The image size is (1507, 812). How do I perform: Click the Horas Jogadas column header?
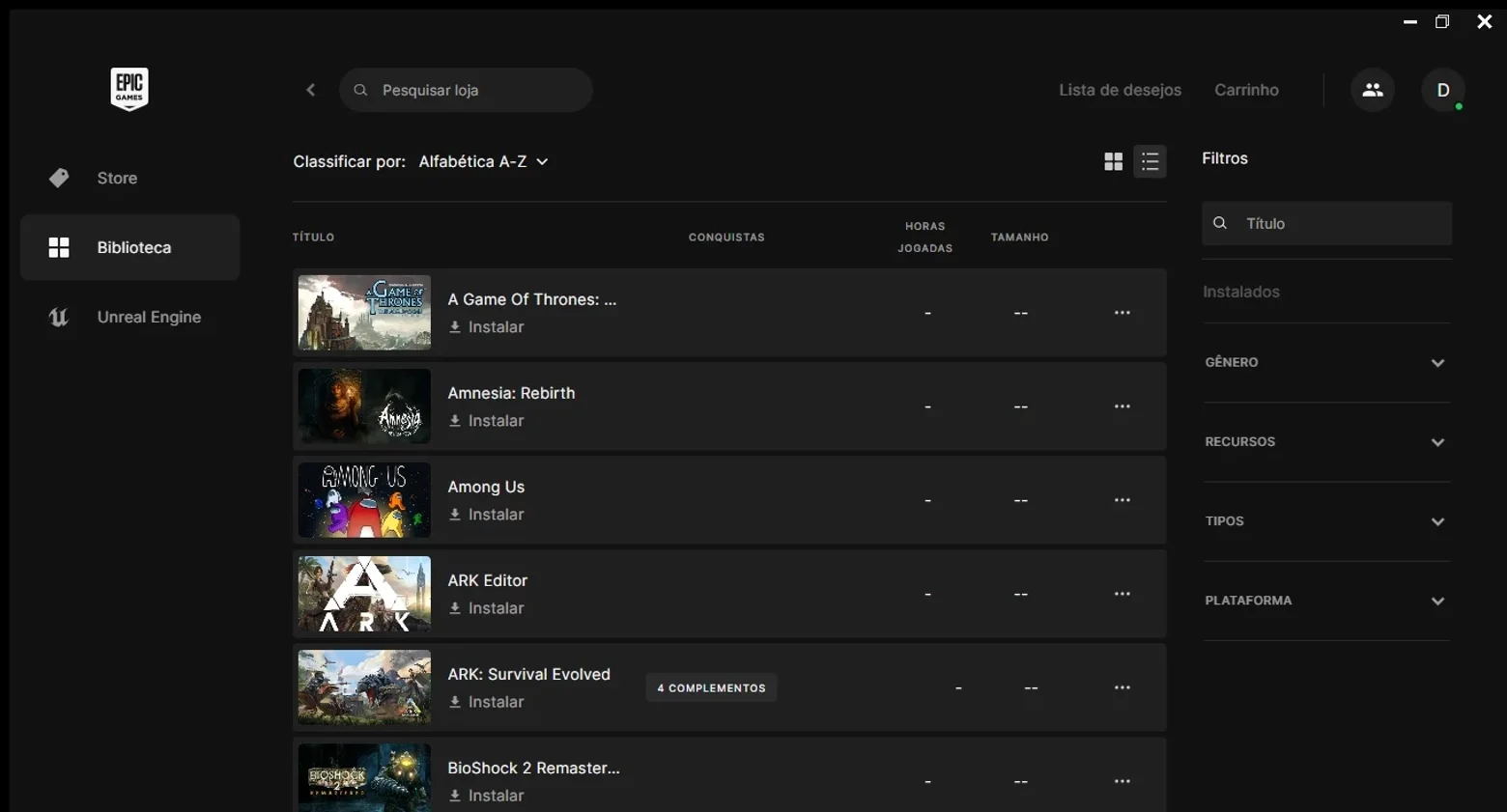(925, 238)
